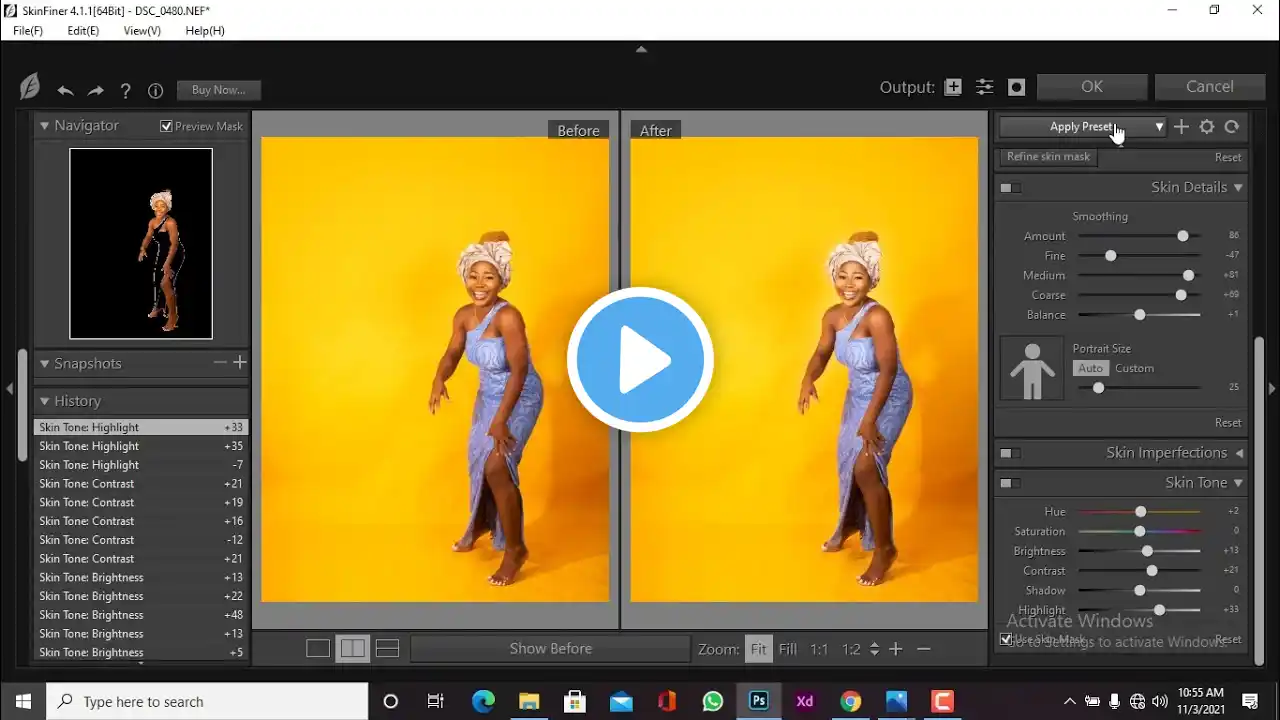
Task: Set zoom to Fill
Action: pyautogui.click(x=788, y=649)
